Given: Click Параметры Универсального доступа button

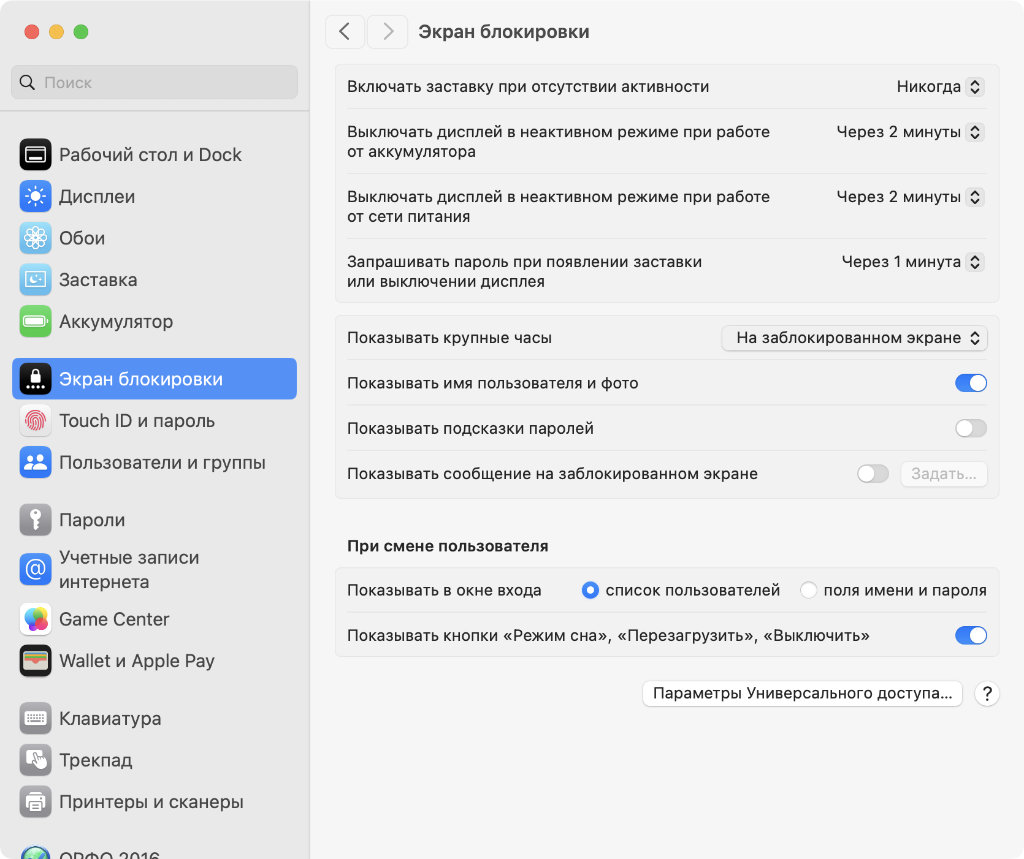Looking at the screenshot, I should click(x=802, y=693).
